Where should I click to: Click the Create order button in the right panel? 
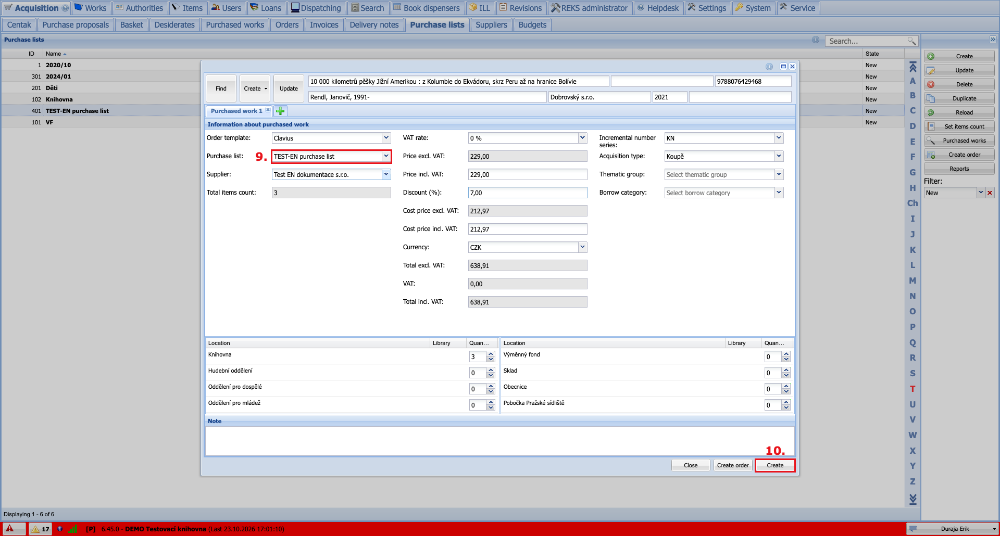click(959, 154)
